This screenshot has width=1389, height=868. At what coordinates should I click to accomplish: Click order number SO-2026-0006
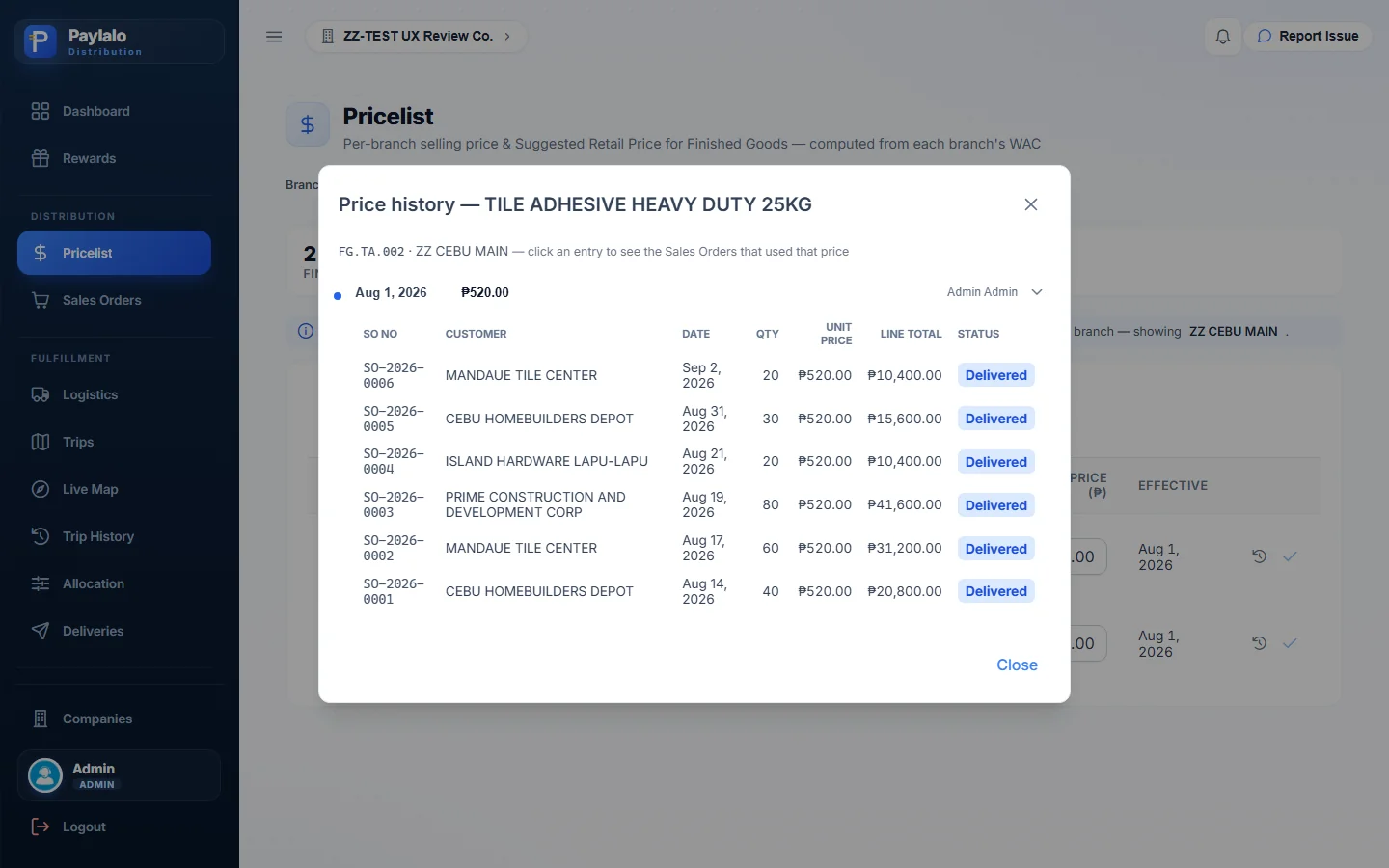click(x=394, y=375)
